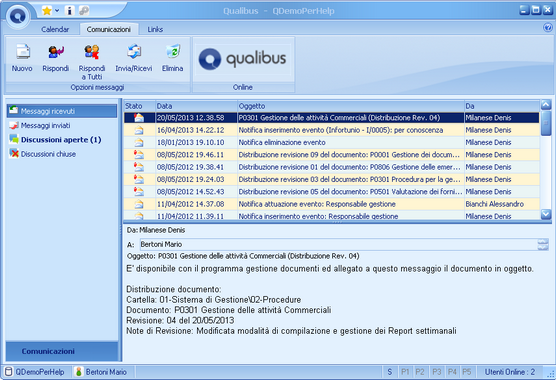Click the P3 status bar indicator

click(x=437, y=372)
